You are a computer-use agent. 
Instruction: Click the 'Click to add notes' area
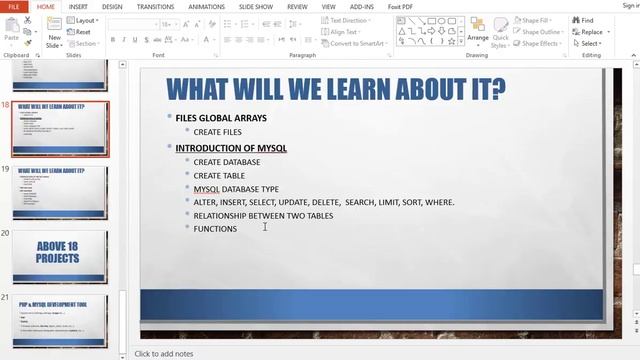click(164, 354)
